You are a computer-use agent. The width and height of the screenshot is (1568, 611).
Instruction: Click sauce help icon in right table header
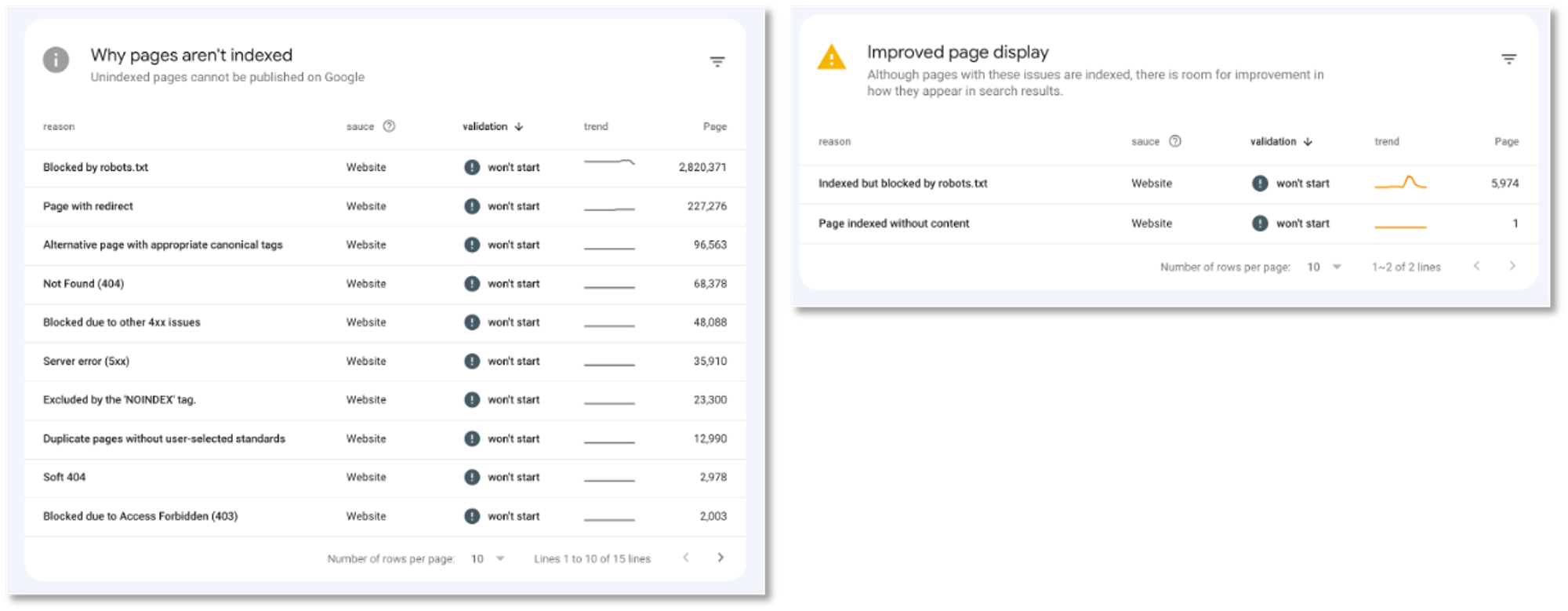point(1174,141)
